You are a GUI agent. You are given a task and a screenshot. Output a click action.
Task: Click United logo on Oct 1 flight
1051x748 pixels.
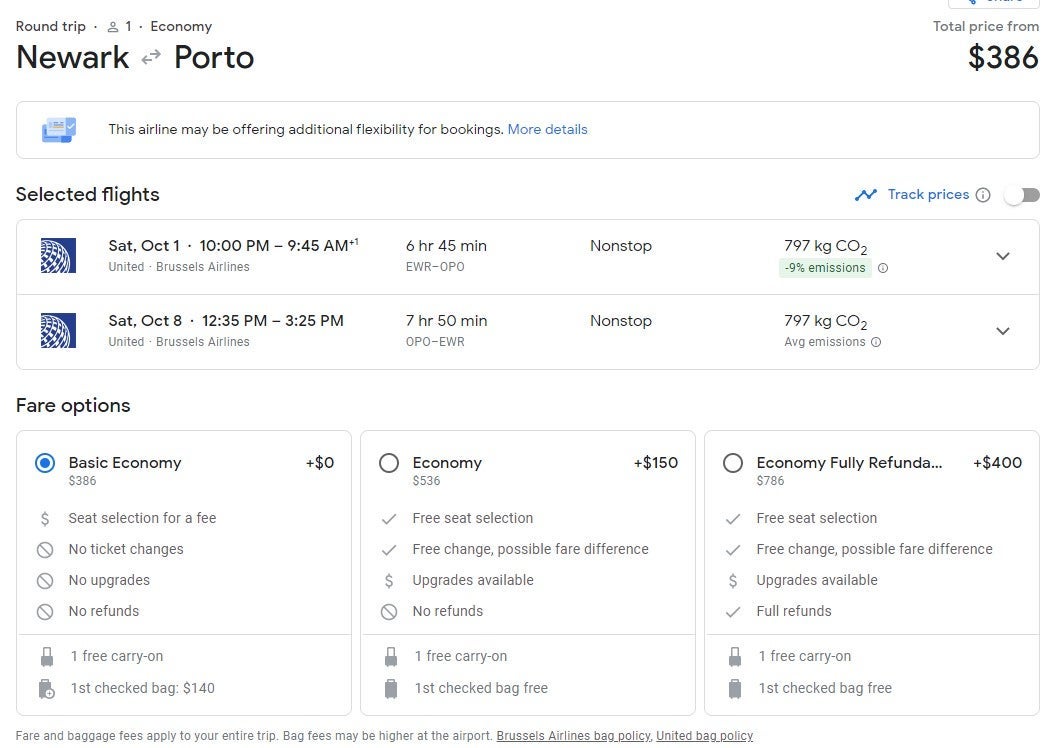58,256
